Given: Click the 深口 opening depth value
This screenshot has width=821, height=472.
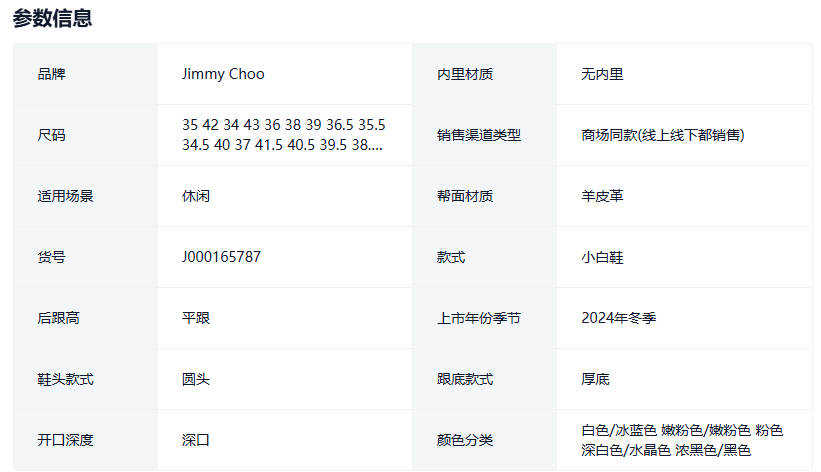Looking at the screenshot, I should (x=196, y=440).
